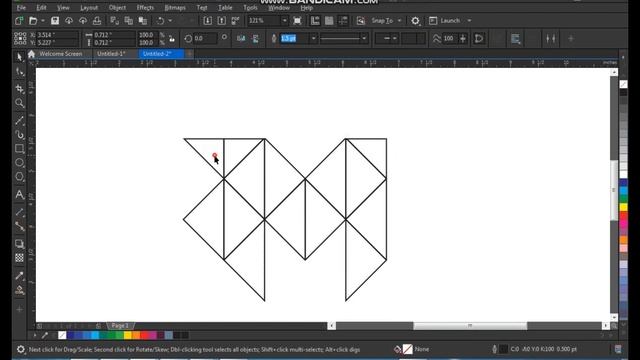Click the Launch button
This screenshot has height=360, width=640.
(x=445, y=20)
